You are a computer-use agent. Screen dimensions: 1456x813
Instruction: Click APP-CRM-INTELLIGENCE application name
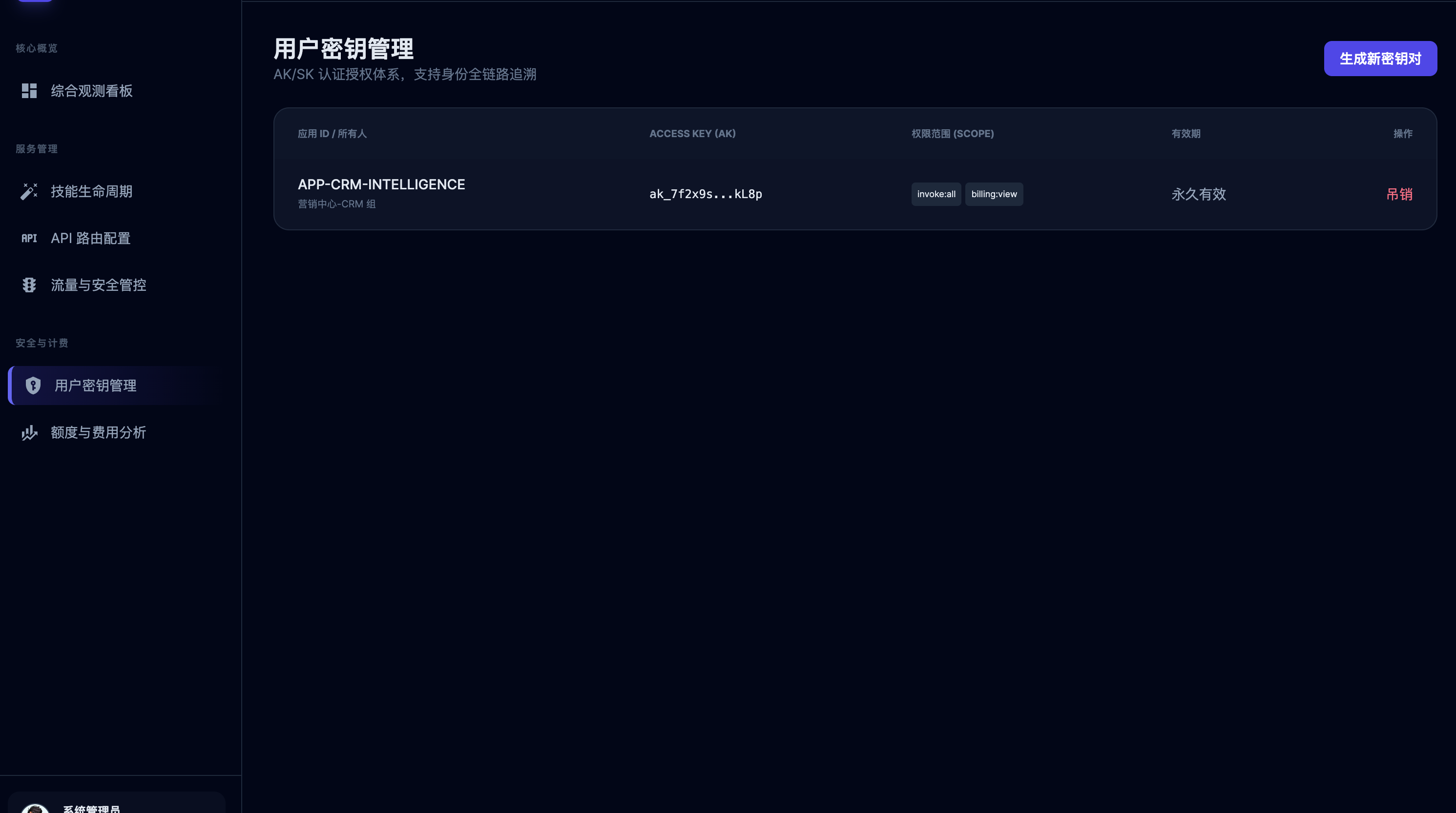[381, 185]
